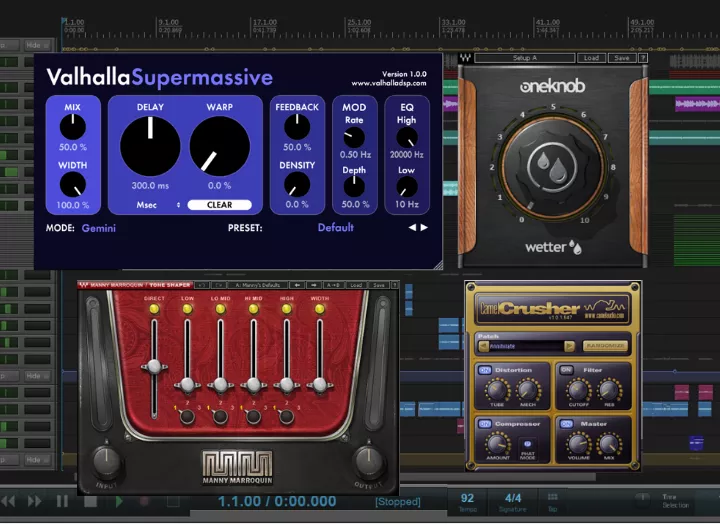Image resolution: width=720 pixels, height=525 pixels.
Task: Click the large DELAY knob
Action: (x=150, y=146)
